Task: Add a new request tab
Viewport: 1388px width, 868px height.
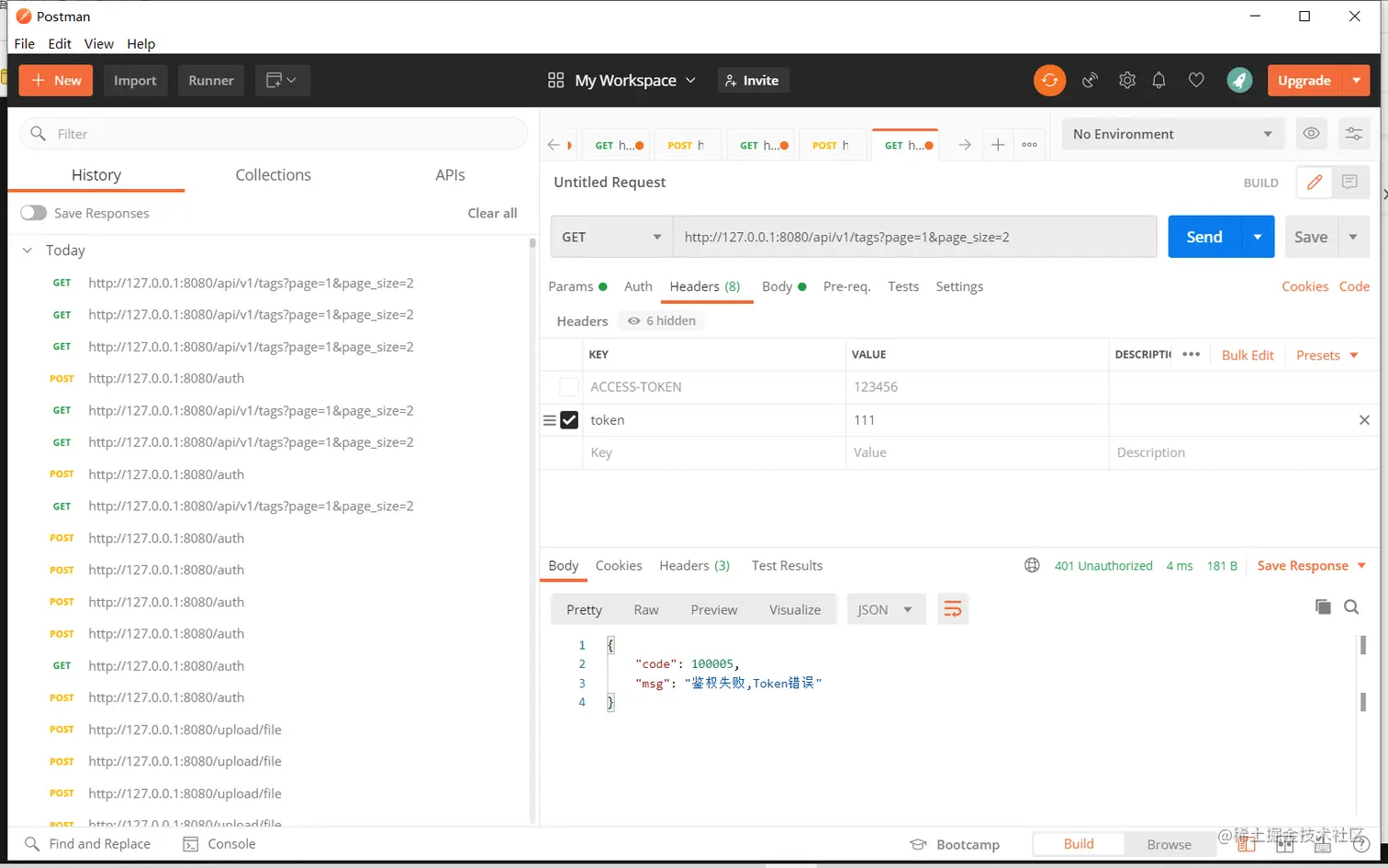Action: pyautogui.click(x=997, y=145)
